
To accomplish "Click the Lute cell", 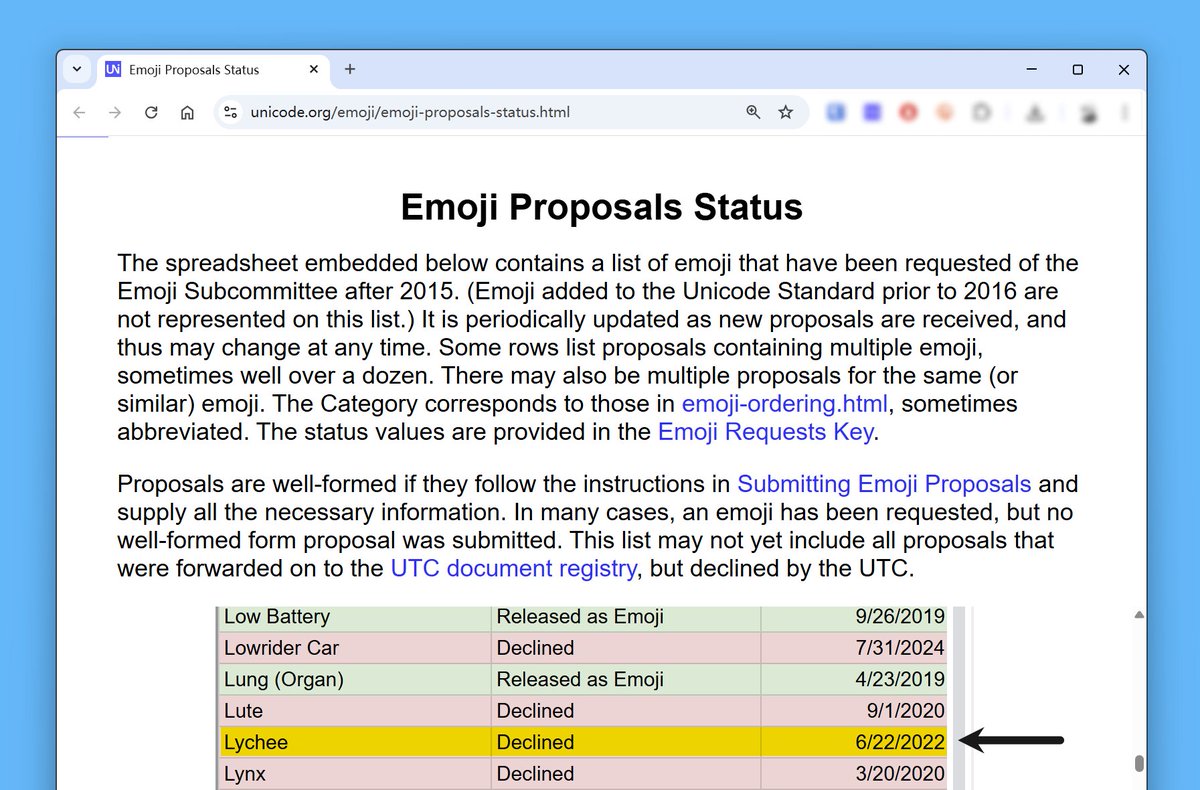I will [355, 711].
